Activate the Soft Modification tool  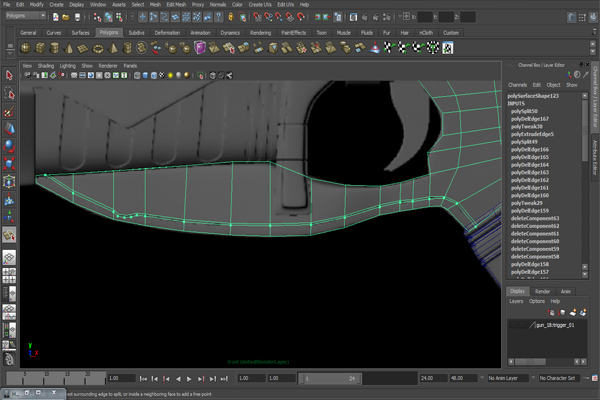(x=9, y=199)
